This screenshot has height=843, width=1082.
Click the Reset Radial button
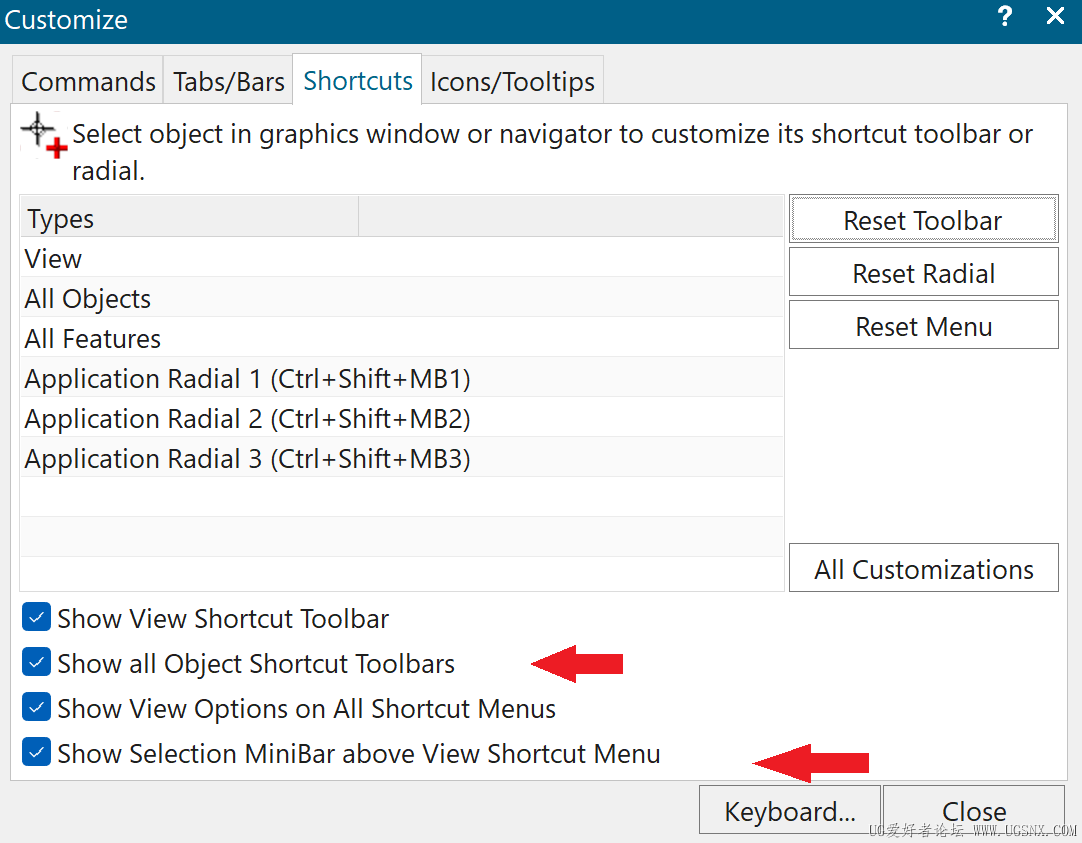click(x=923, y=273)
